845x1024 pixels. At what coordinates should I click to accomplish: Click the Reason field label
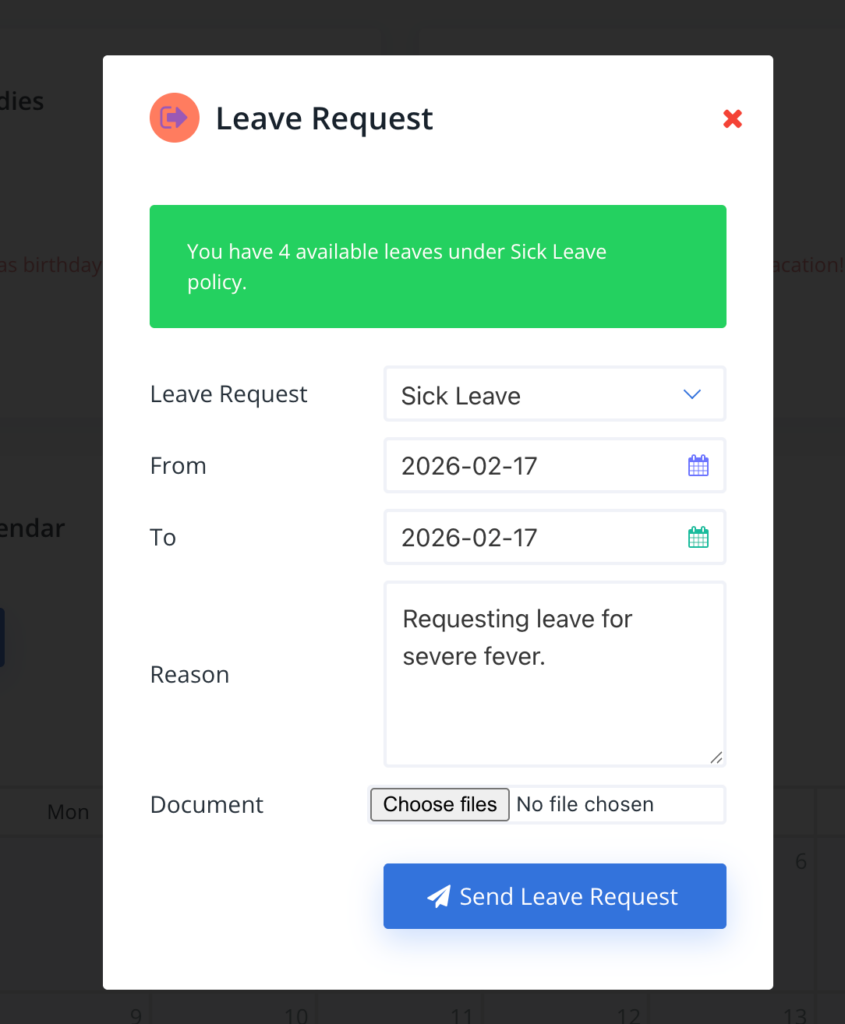pyautogui.click(x=190, y=675)
